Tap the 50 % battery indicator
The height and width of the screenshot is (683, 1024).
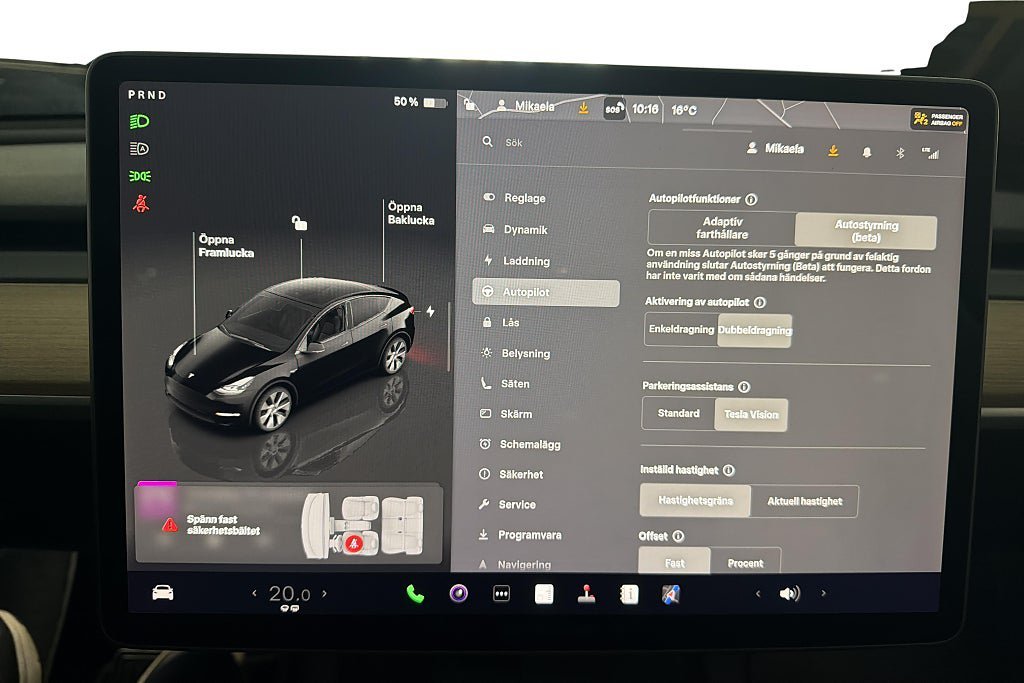420,102
